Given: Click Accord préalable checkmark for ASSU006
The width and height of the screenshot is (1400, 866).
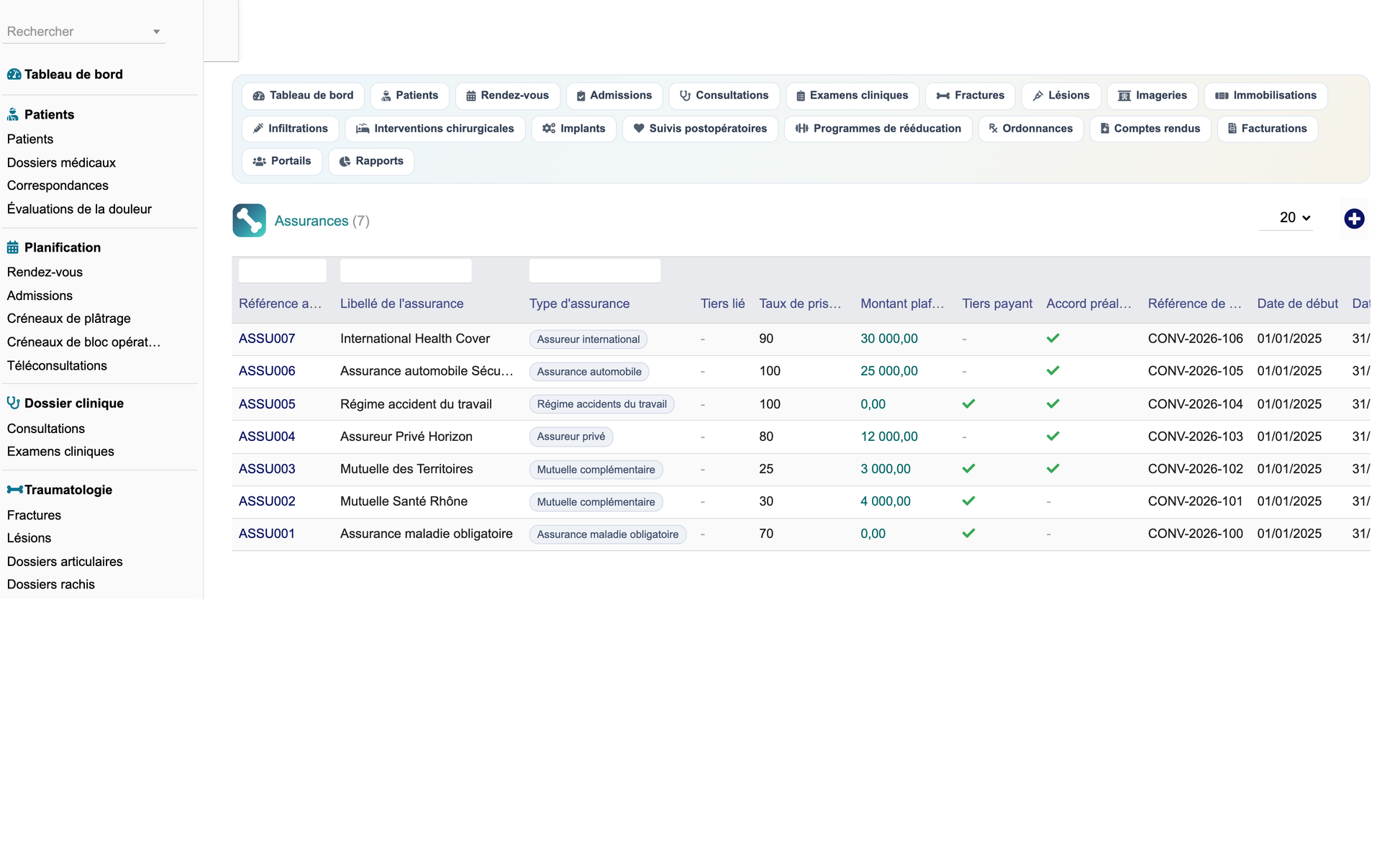Looking at the screenshot, I should click(1053, 370).
